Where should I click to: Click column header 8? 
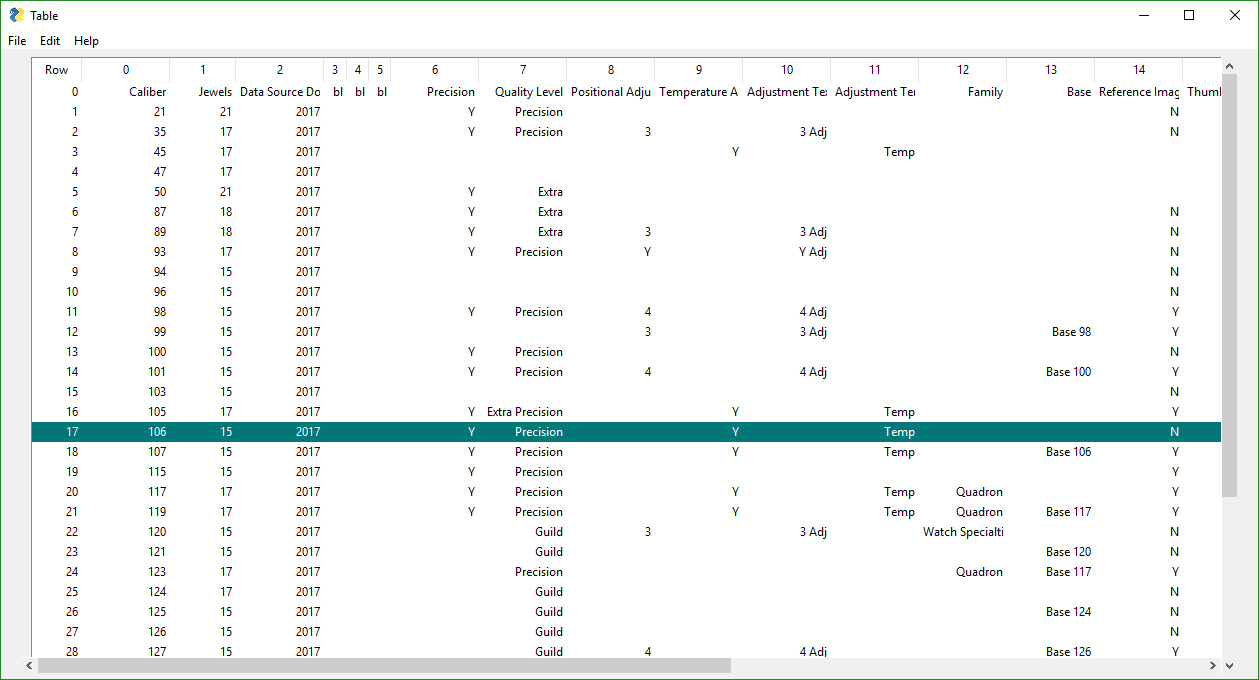point(611,70)
